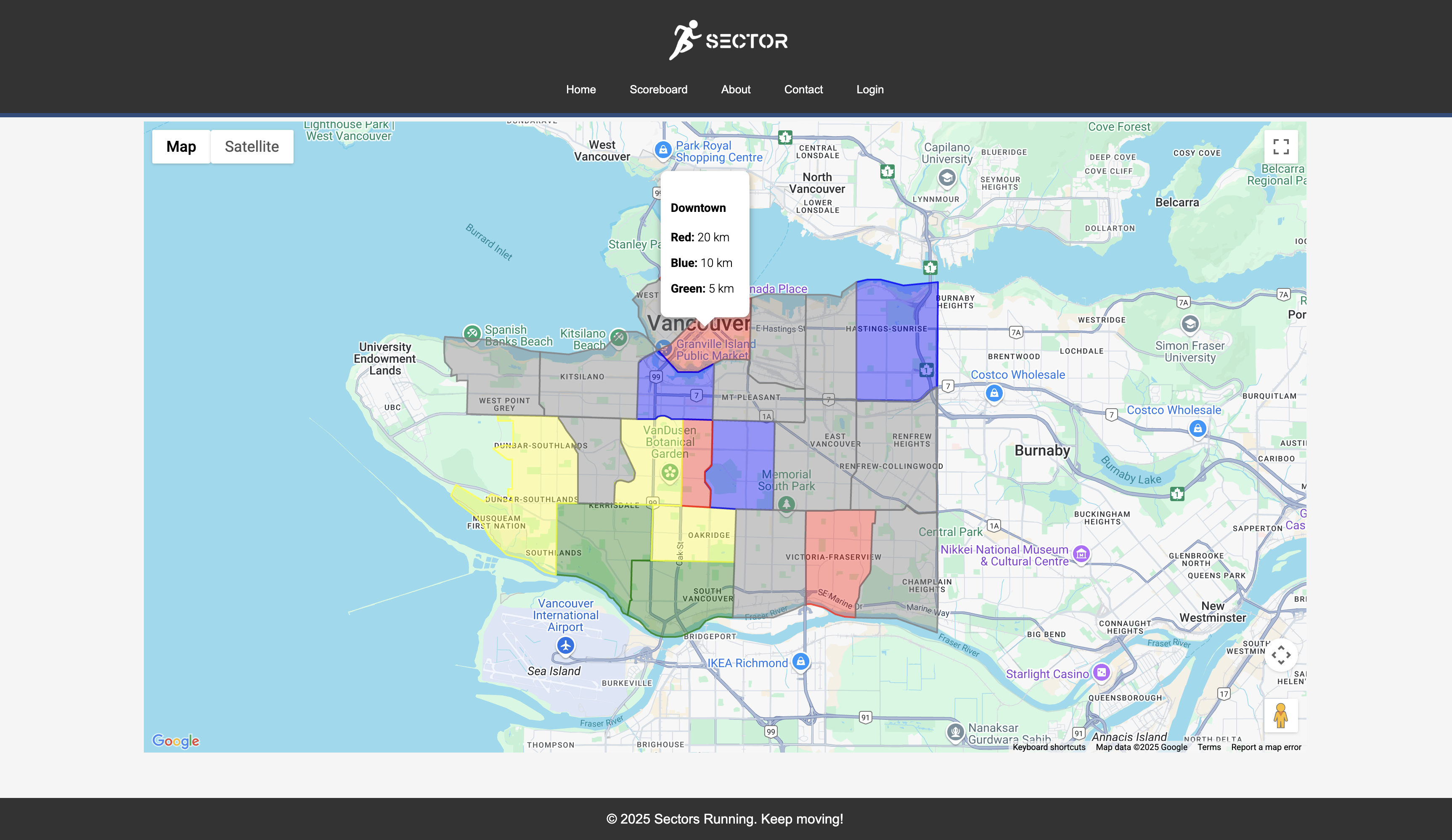Open the Scoreboard page
The image size is (1452, 840).
click(x=658, y=89)
